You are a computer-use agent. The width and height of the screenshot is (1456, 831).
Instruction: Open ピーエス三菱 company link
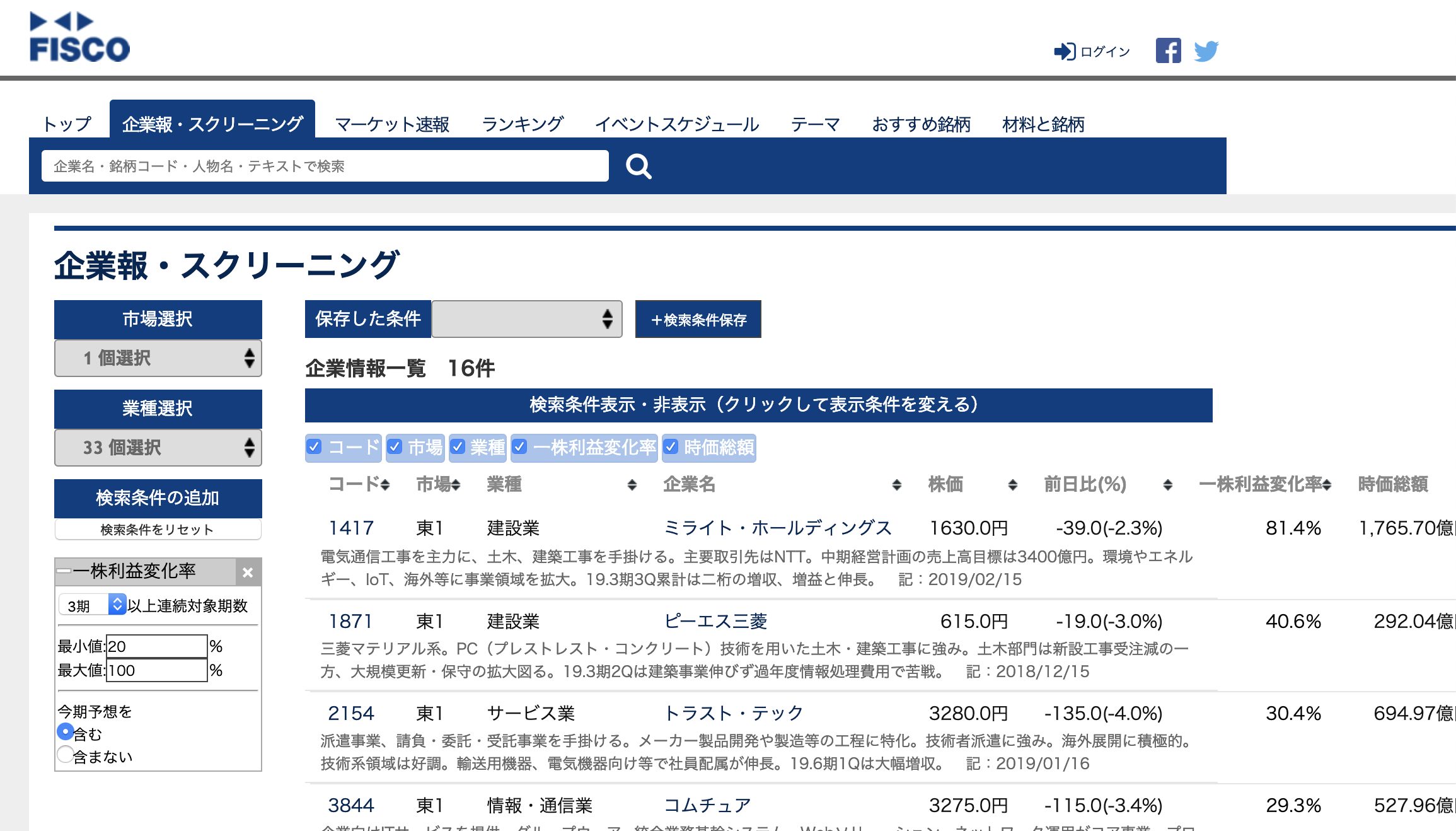pyautogui.click(x=716, y=621)
